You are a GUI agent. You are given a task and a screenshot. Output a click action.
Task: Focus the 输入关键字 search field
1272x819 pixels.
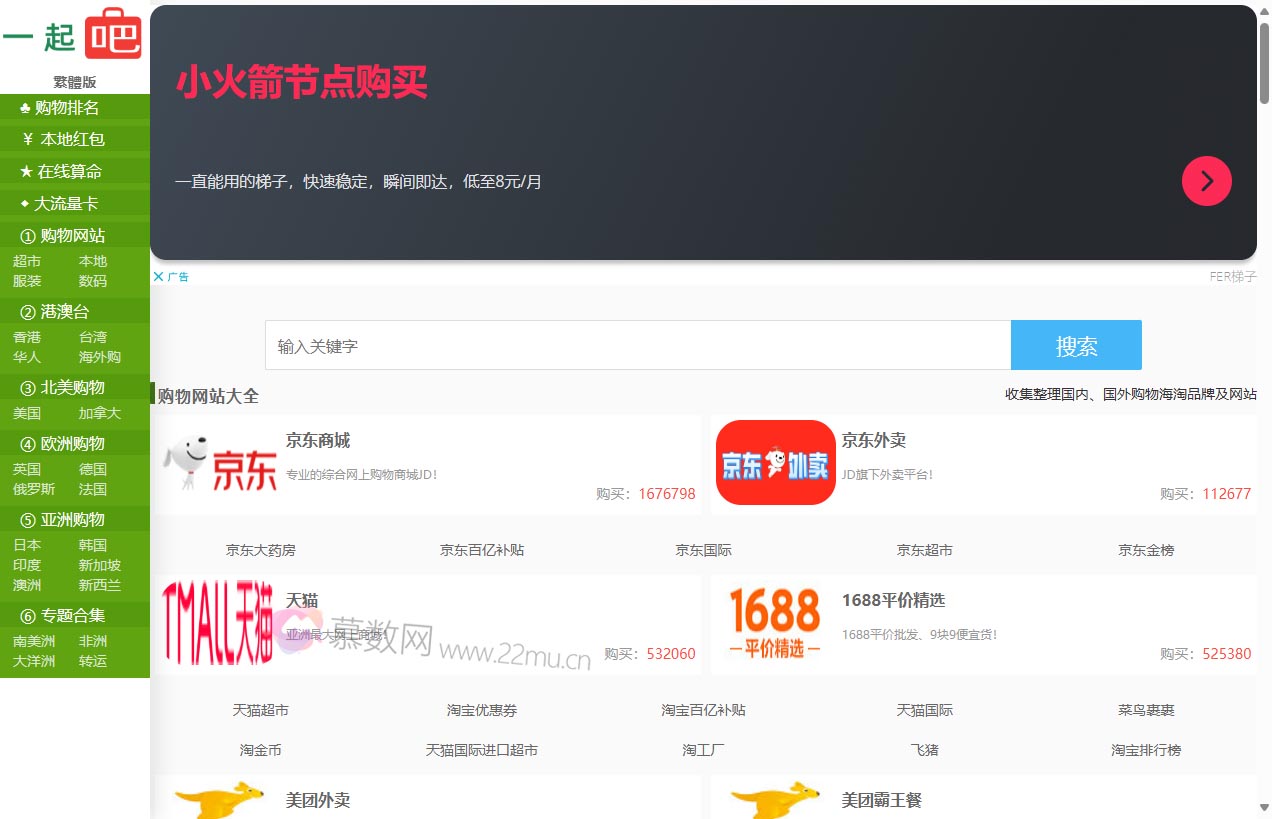pyautogui.click(x=637, y=346)
